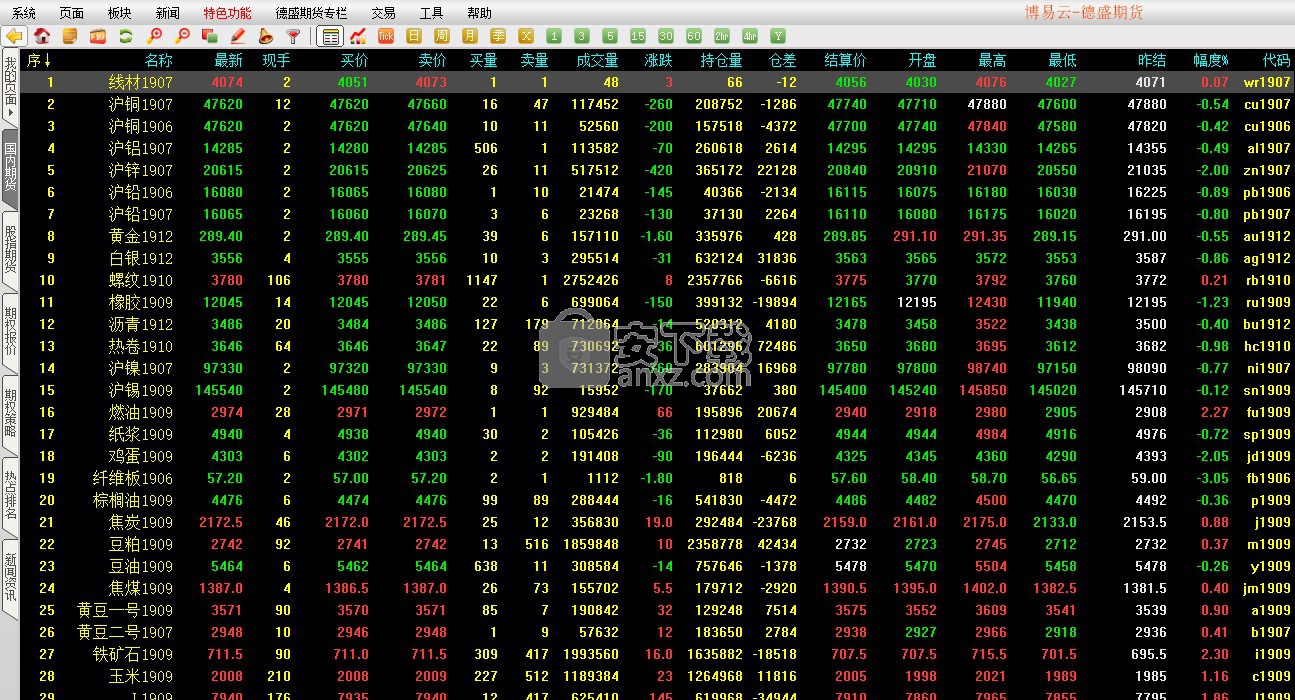The image size is (1295, 700).
Task: Open the 新闻 menu
Action: [x=168, y=13]
